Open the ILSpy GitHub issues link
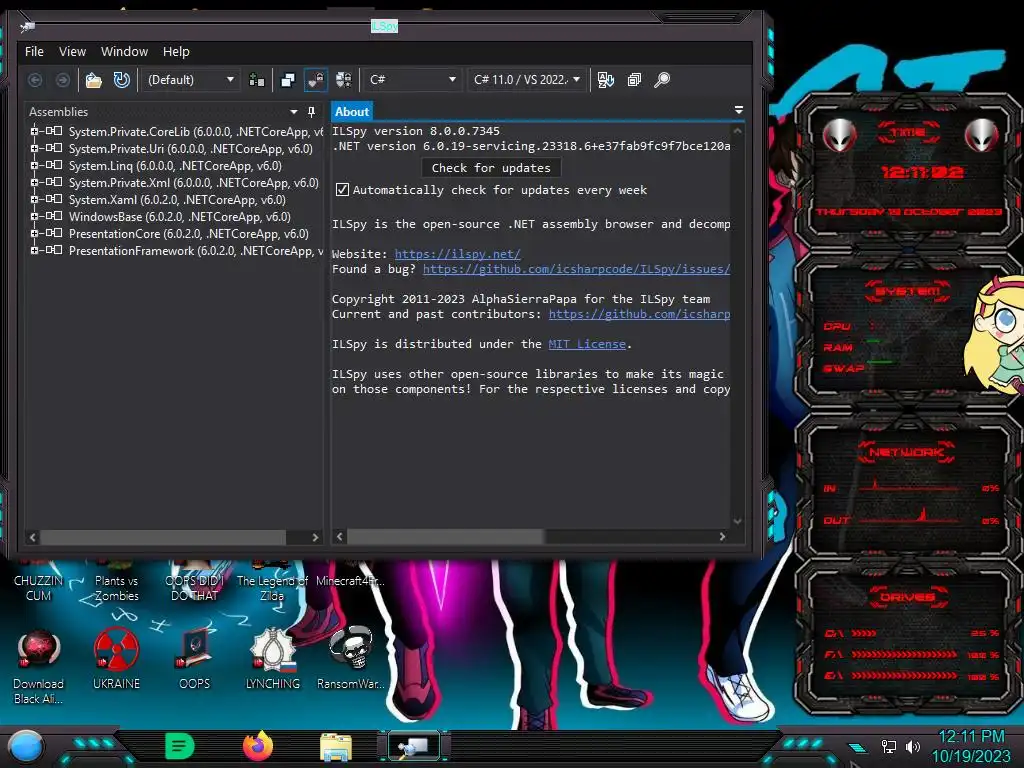 (x=576, y=269)
